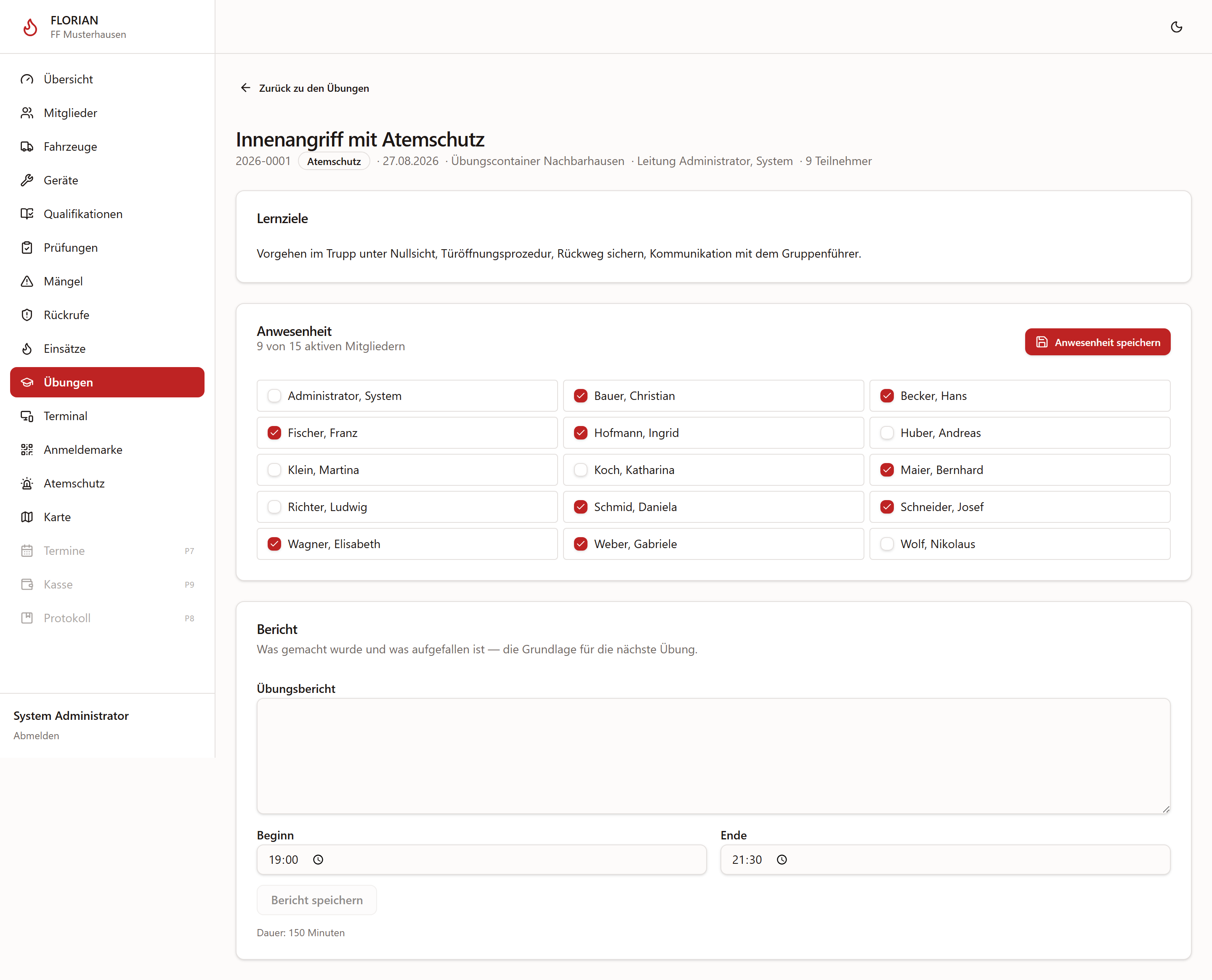This screenshot has height=980, width=1212.
Task: Open the Ende time picker clock icon
Action: (x=781, y=859)
